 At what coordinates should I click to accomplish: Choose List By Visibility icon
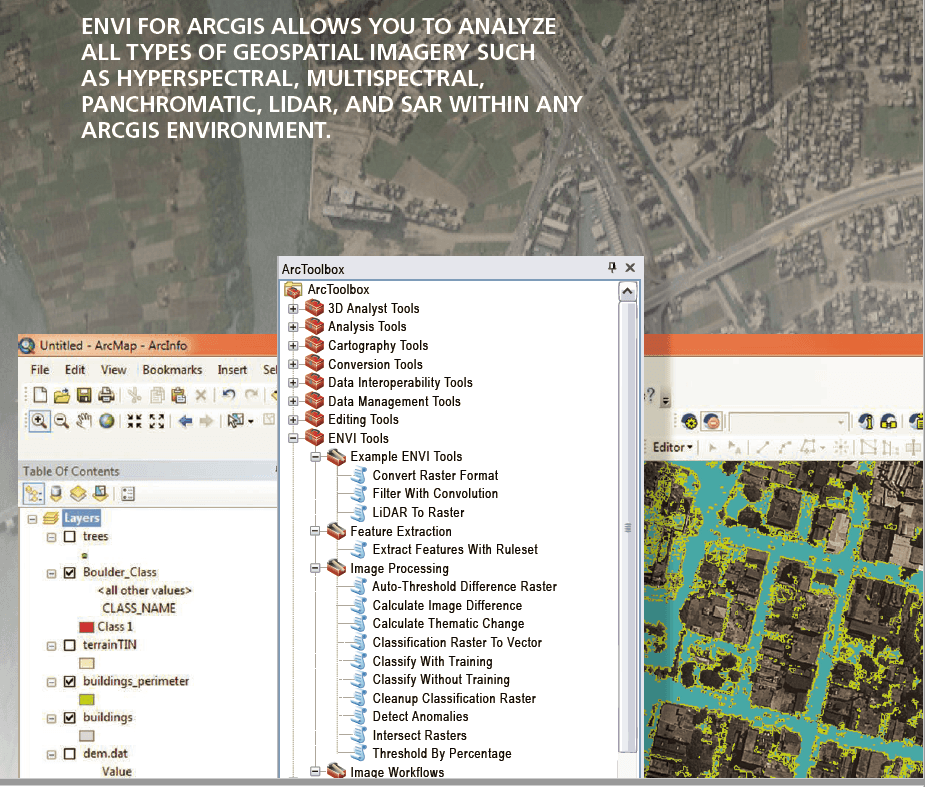[78, 494]
